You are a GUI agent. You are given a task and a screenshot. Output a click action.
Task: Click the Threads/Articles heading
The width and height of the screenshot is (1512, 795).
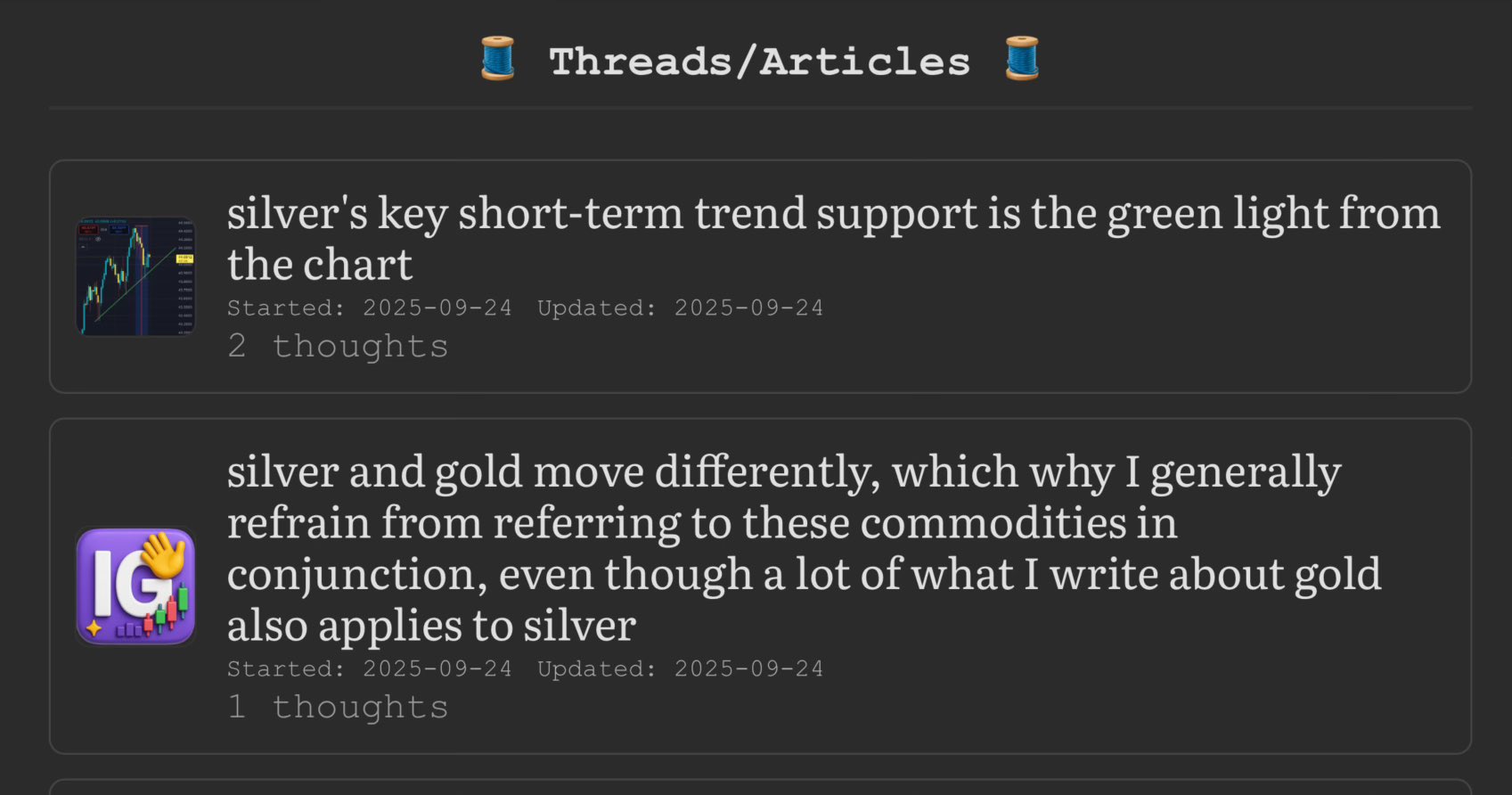pos(759,61)
